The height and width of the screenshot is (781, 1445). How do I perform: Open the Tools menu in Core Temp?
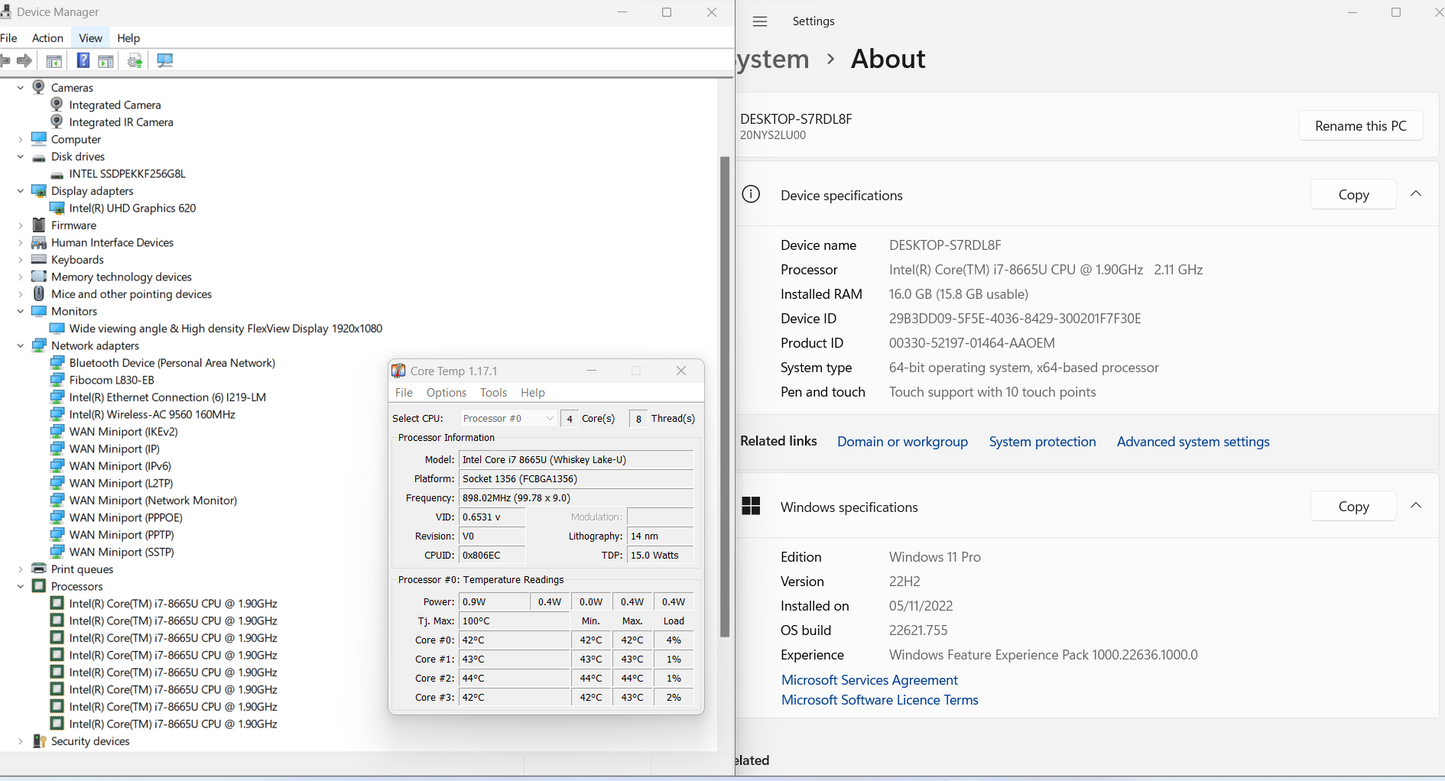point(493,393)
